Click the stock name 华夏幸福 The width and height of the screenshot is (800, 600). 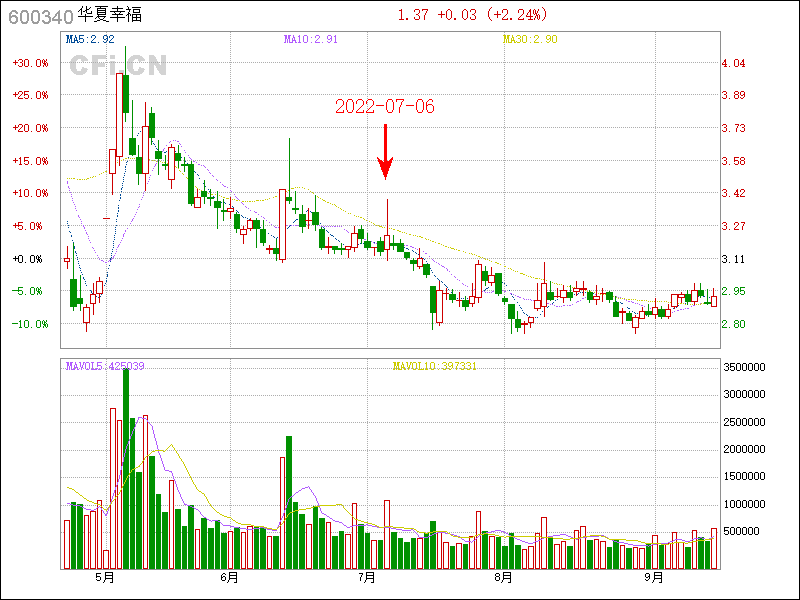(x=109, y=15)
